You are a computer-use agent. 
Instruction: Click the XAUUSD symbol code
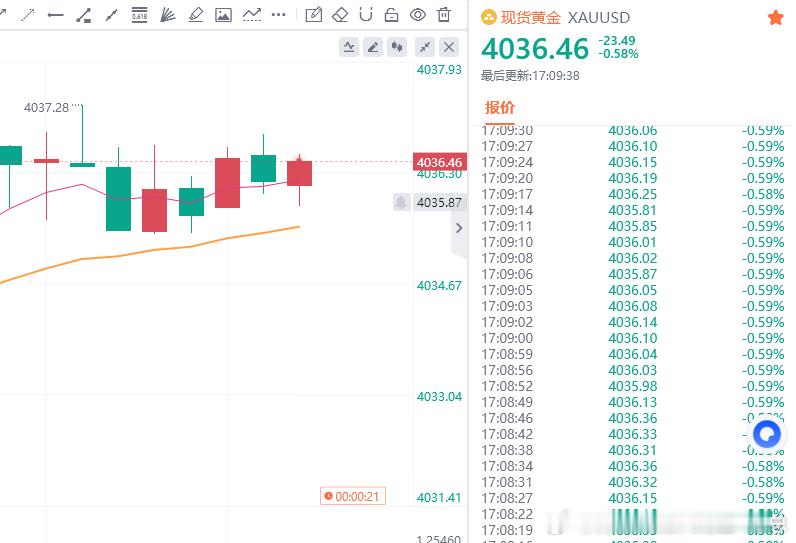[x=599, y=18]
